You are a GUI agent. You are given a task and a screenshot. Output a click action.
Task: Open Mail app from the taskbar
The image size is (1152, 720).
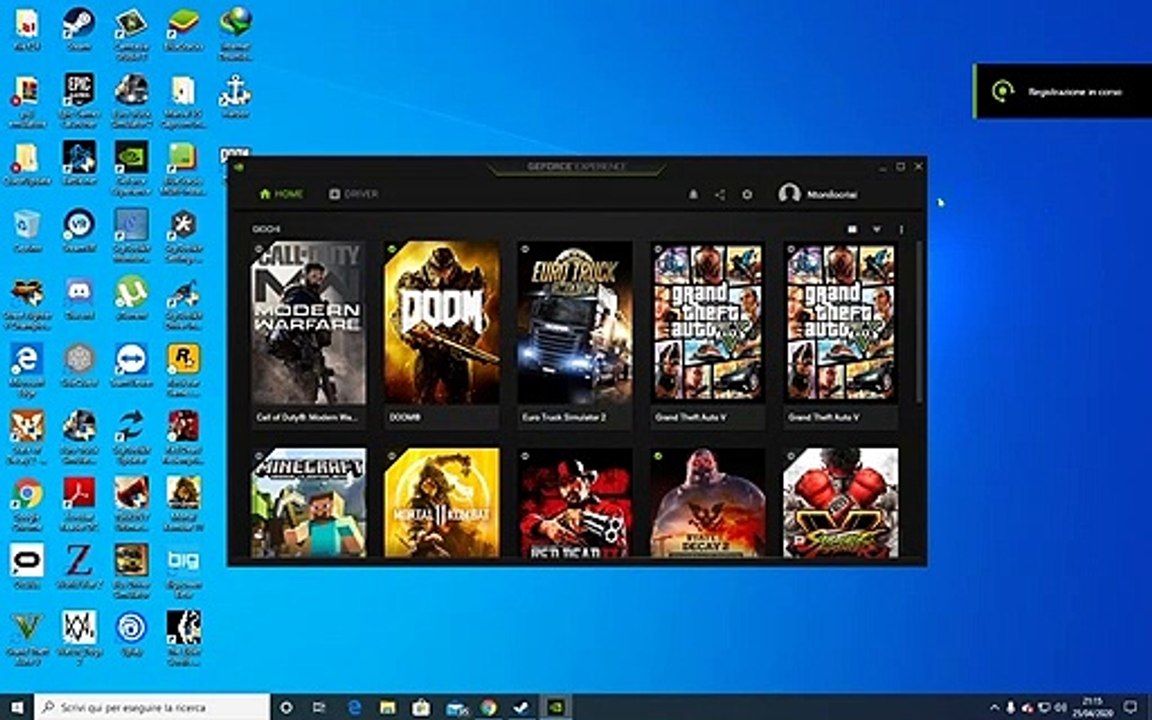456,708
